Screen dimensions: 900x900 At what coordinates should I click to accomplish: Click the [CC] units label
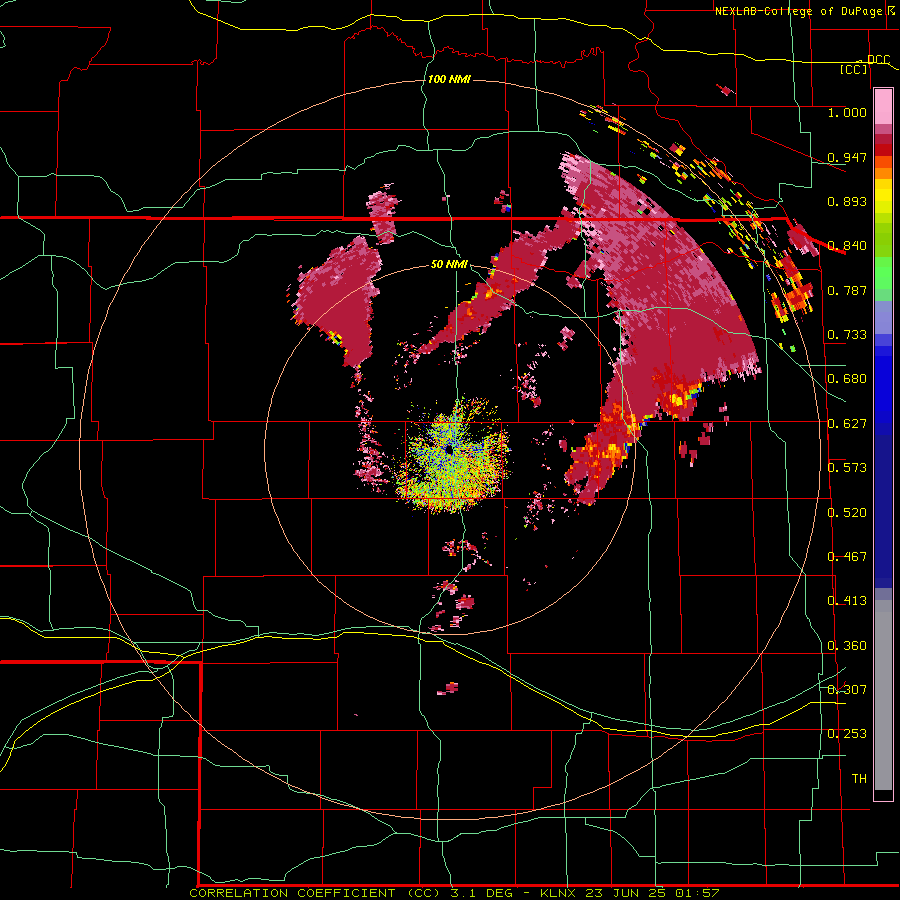[x=854, y=69]
